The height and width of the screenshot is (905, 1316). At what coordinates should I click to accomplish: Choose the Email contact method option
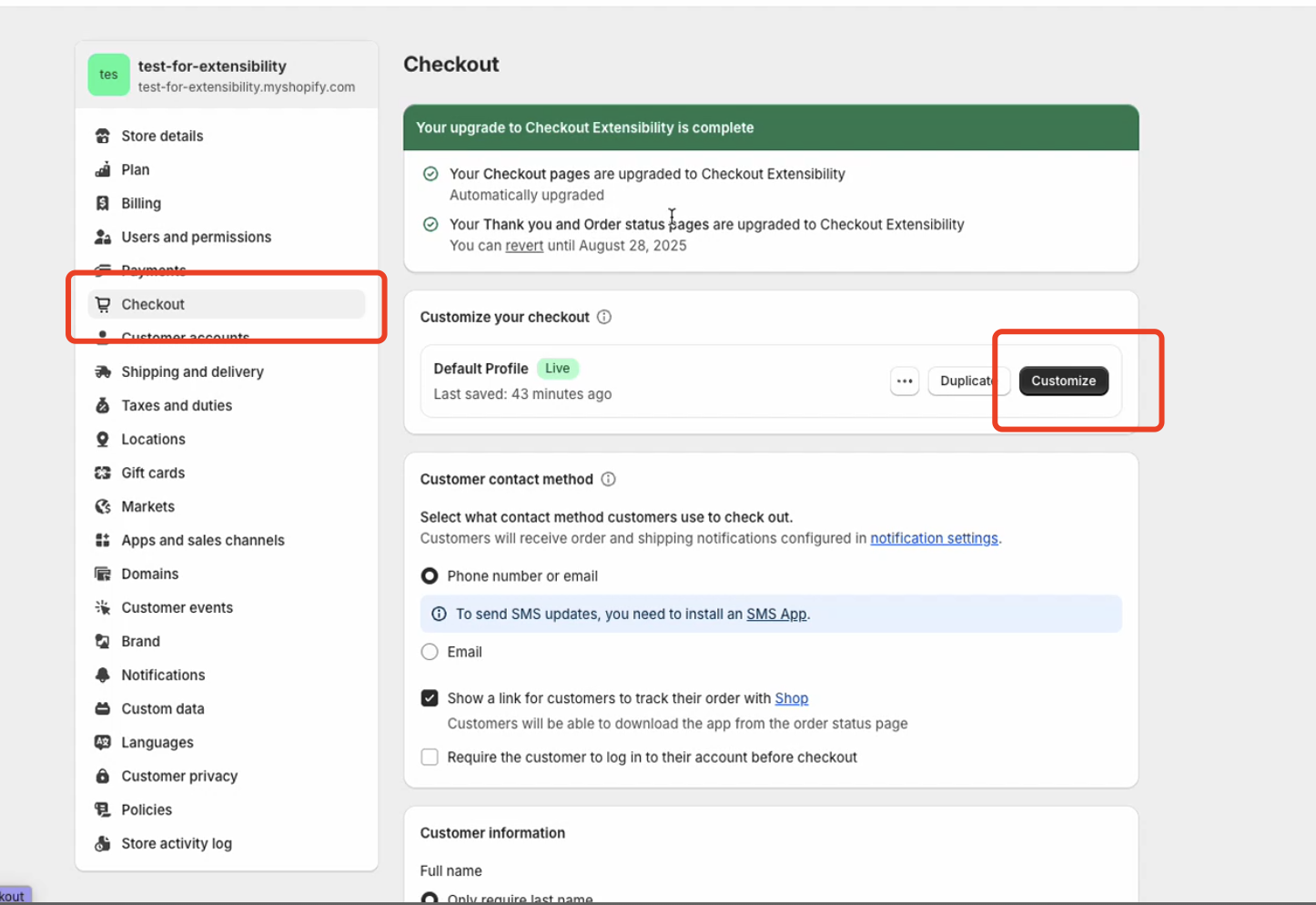pyautogui.click(x=429, y=651)
